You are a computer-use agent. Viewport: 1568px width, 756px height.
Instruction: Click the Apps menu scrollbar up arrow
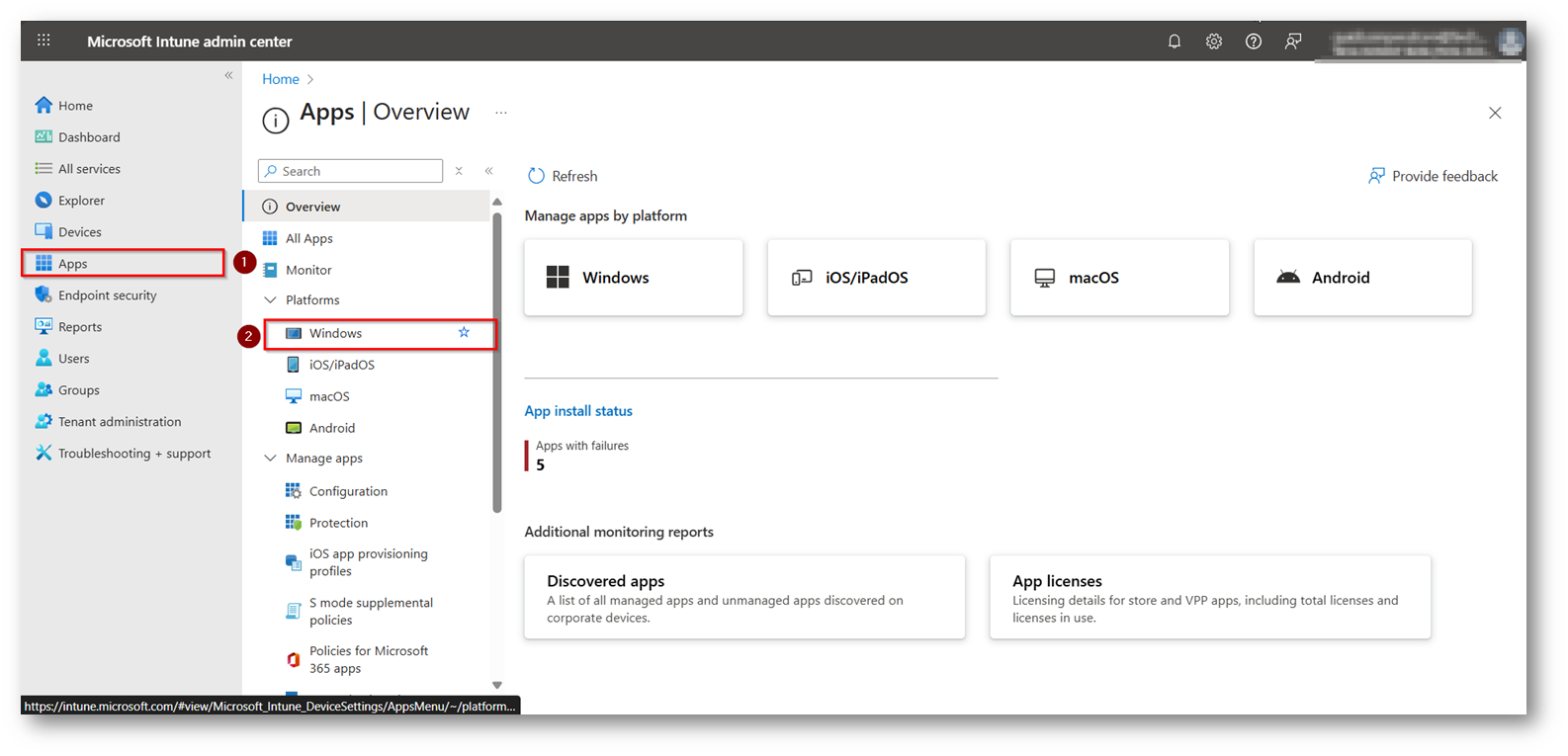[x=497, y=202]
